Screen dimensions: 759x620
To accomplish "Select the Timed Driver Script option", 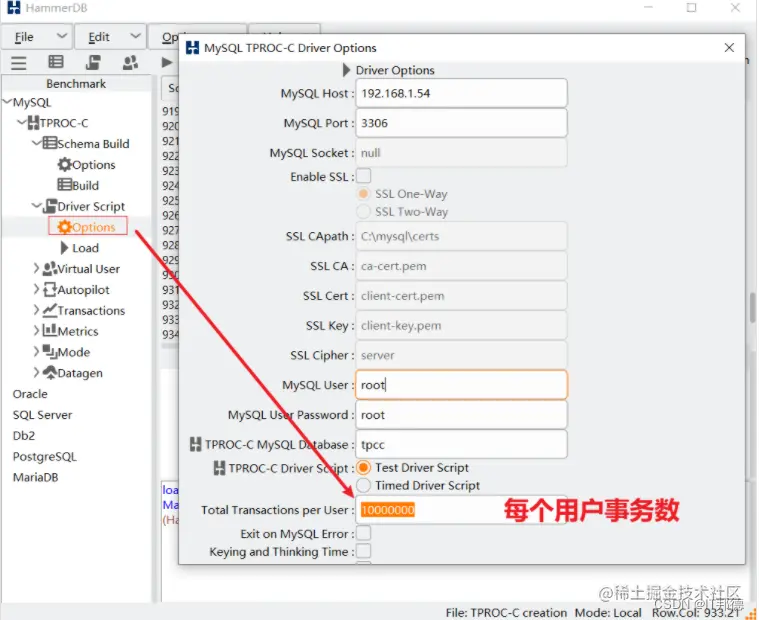I will point(363,485).
